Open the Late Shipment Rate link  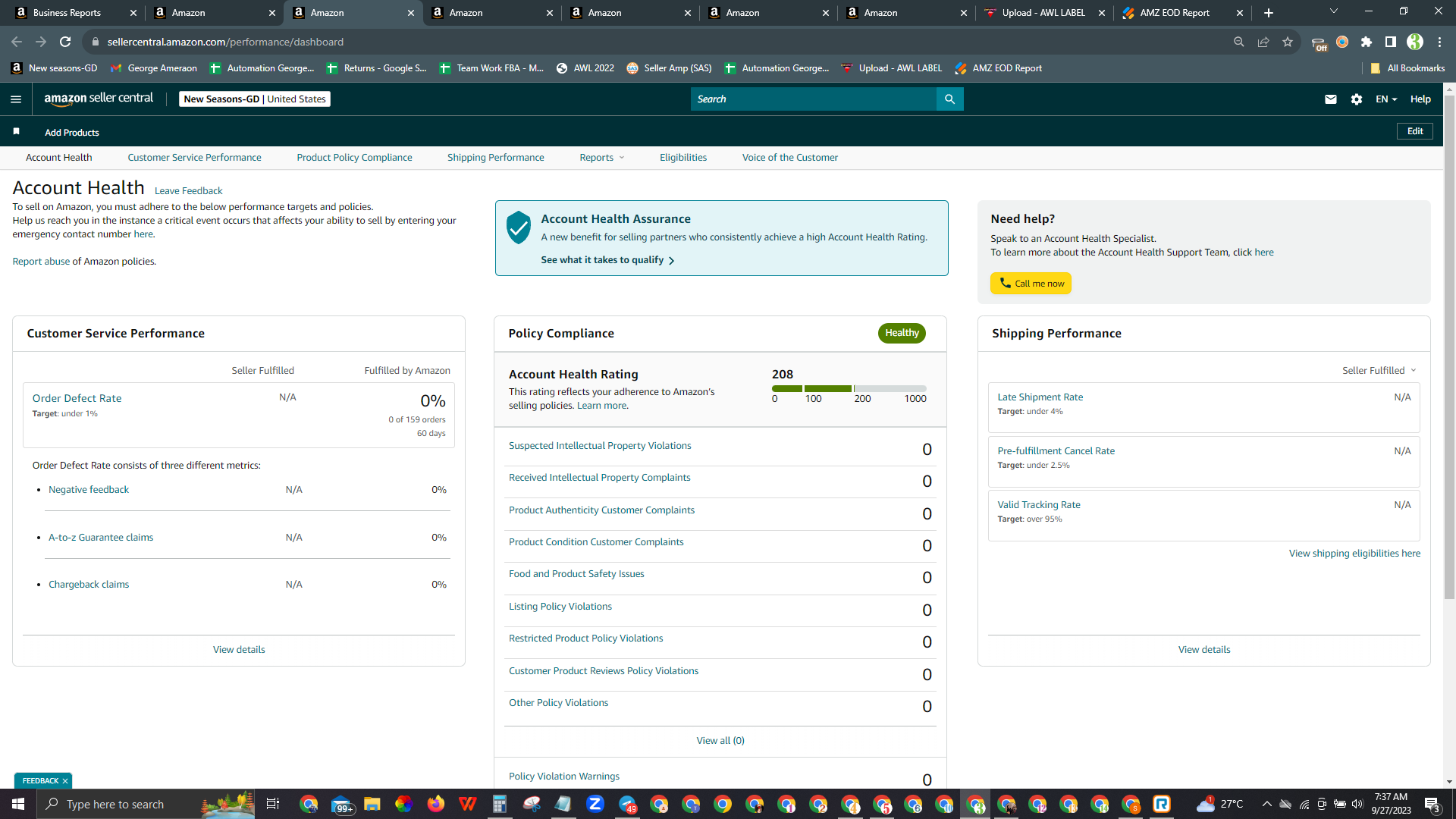click(x=1040, y=397)
